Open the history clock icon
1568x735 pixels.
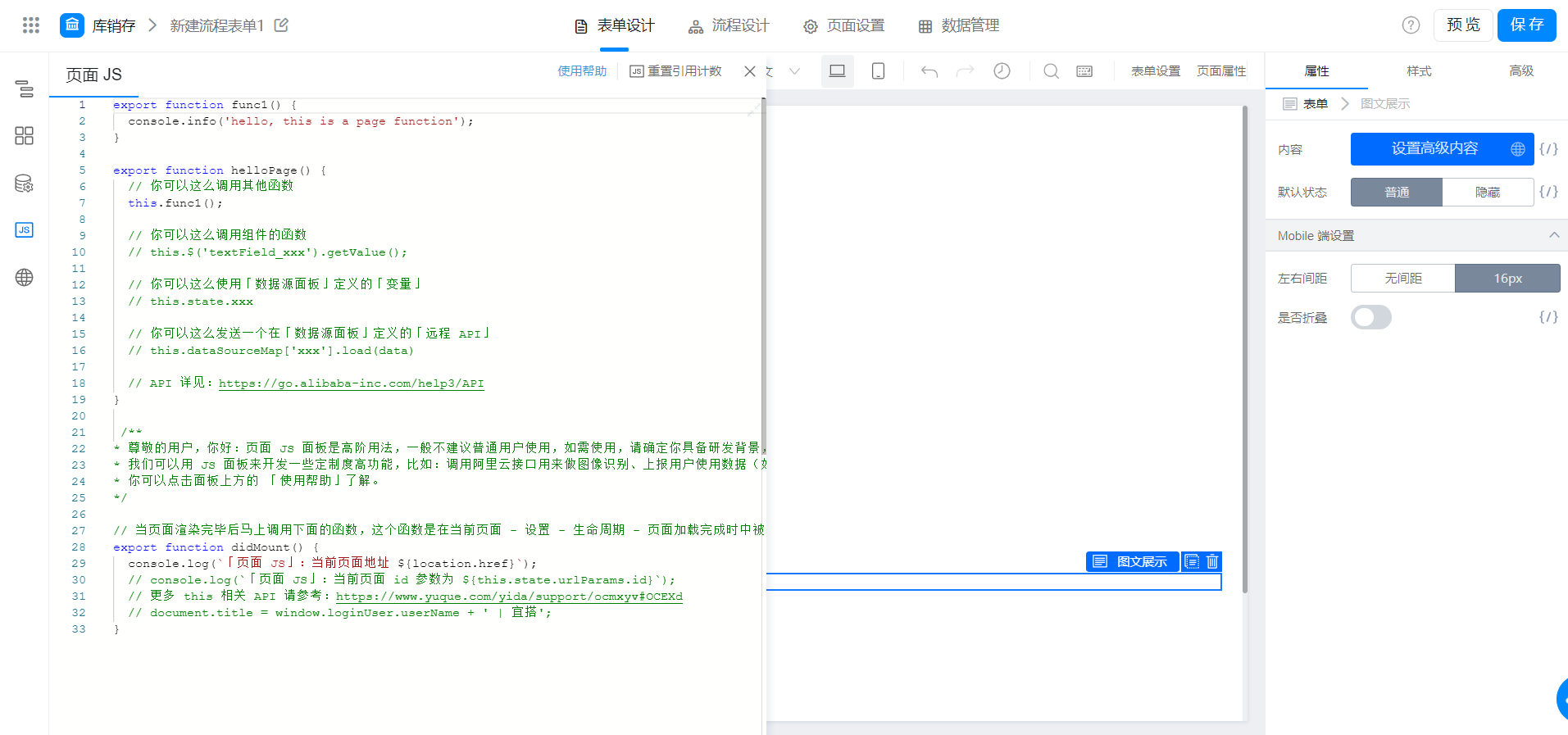tap(1002, 71)
